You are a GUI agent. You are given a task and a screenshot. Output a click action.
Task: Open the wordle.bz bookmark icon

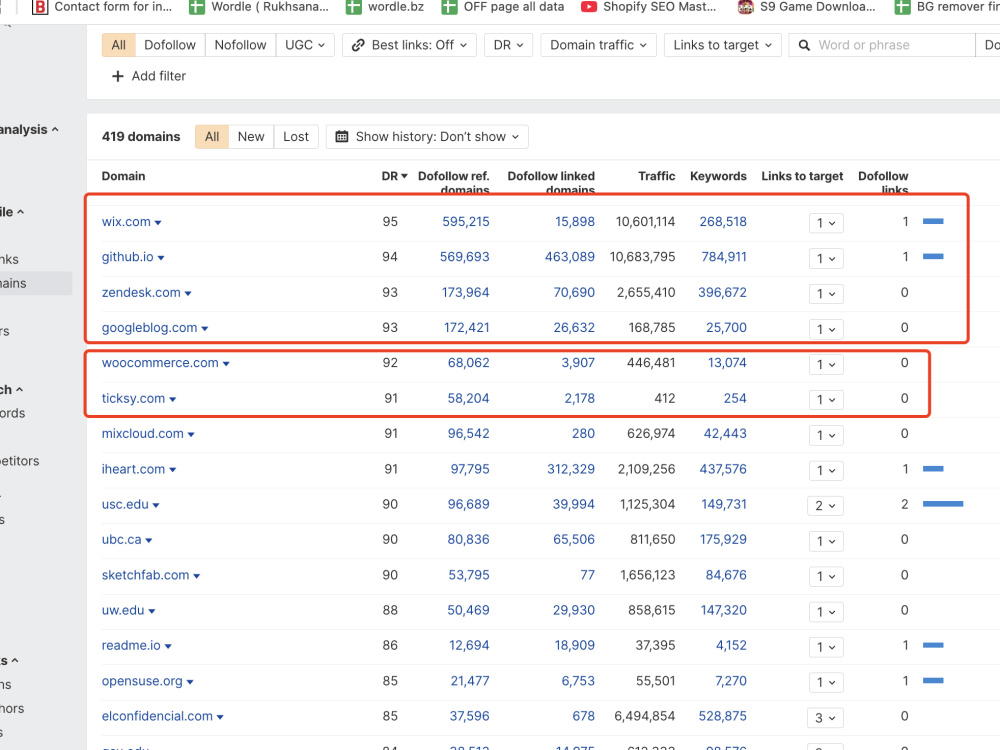click(x=353, y=7)
